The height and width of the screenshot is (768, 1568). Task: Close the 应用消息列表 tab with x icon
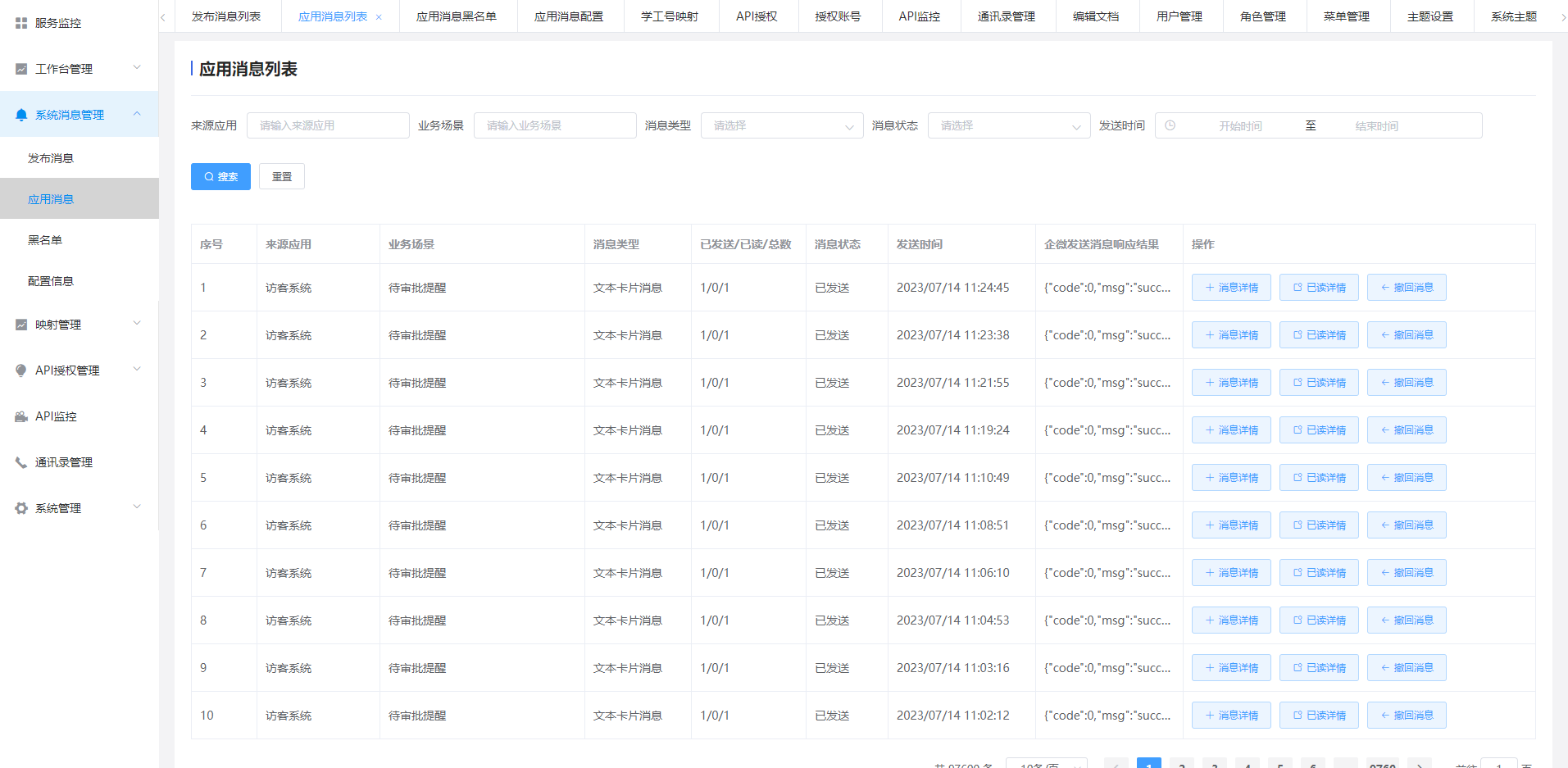pyautogui.click(x=379, y=16)
